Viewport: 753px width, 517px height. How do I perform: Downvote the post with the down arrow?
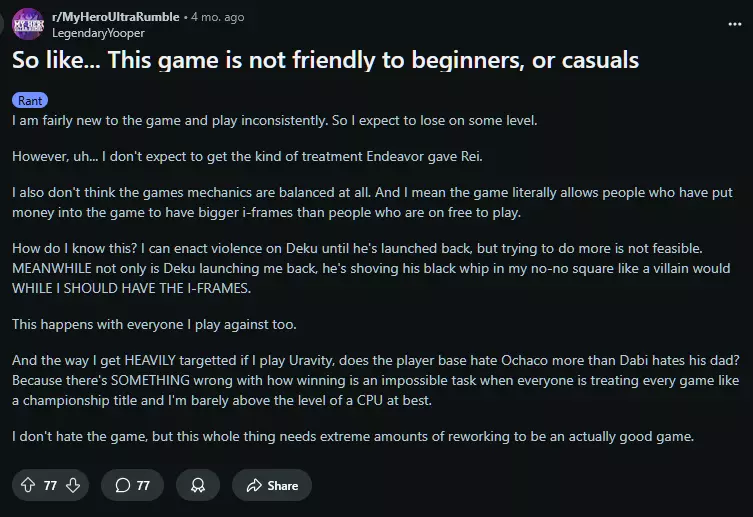click(x=73, y=485)
